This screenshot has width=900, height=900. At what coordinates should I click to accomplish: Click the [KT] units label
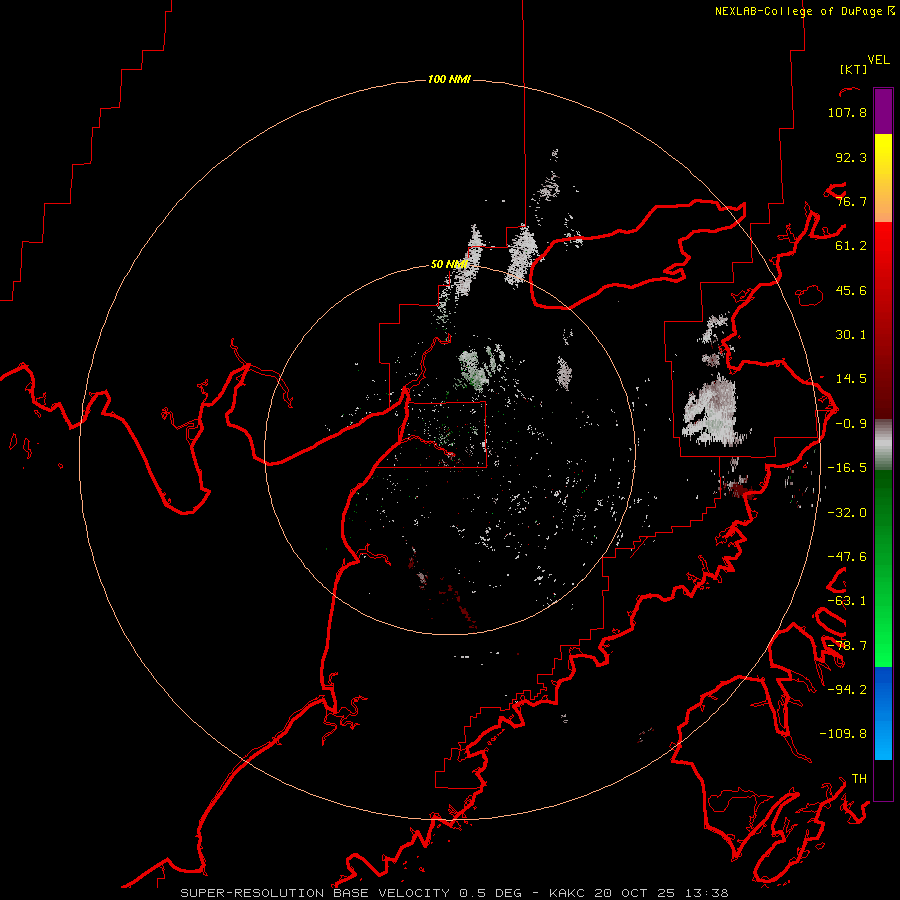[853, 69]
